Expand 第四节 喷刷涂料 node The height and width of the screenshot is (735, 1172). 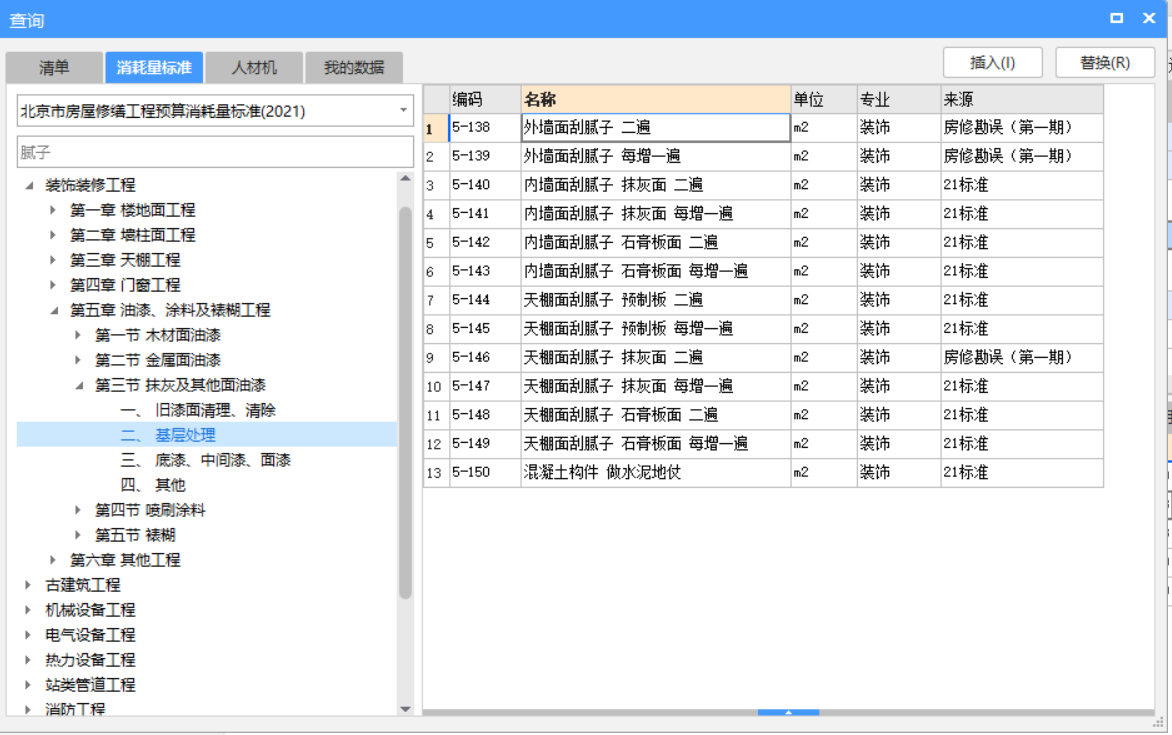pyautogui.click(x=78, y=510)
